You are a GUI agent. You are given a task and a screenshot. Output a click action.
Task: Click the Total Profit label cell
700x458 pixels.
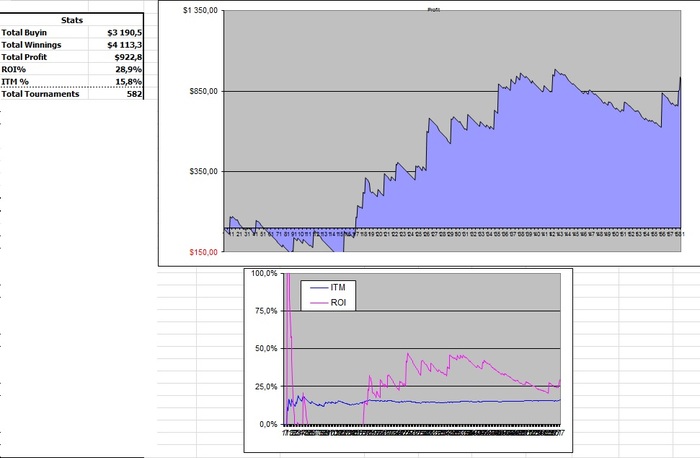[44, 57]
